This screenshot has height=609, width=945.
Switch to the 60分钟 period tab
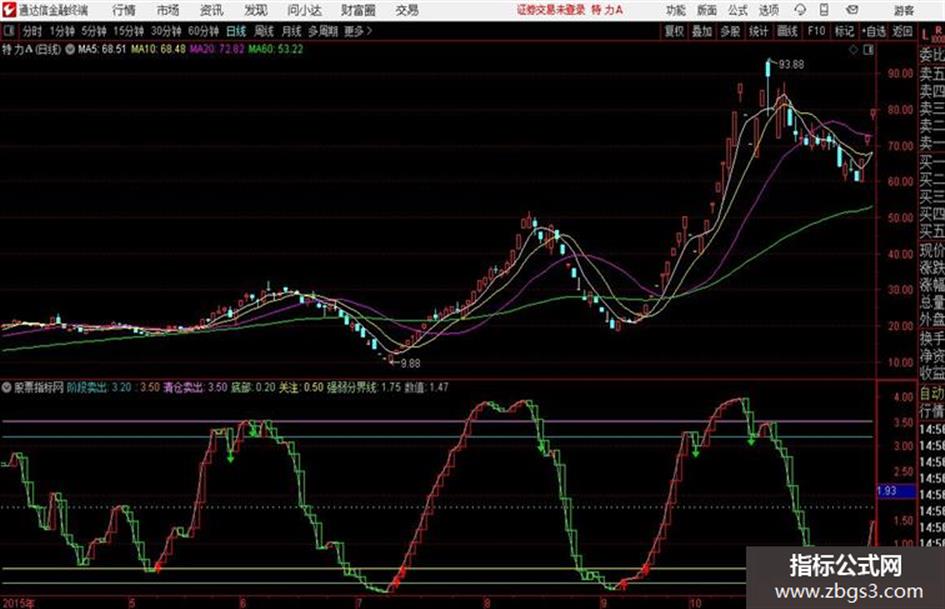click(x=203, y=31)
